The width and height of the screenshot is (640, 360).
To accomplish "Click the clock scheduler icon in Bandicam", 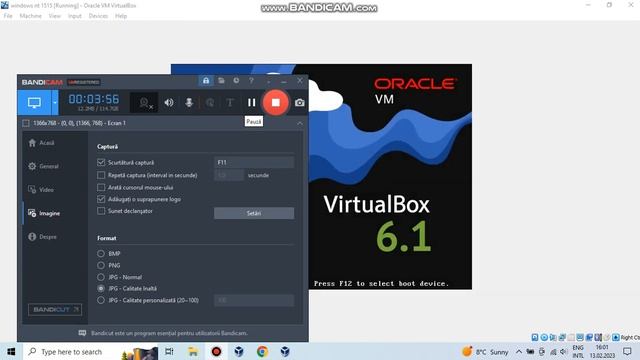I will click(236, 81).
